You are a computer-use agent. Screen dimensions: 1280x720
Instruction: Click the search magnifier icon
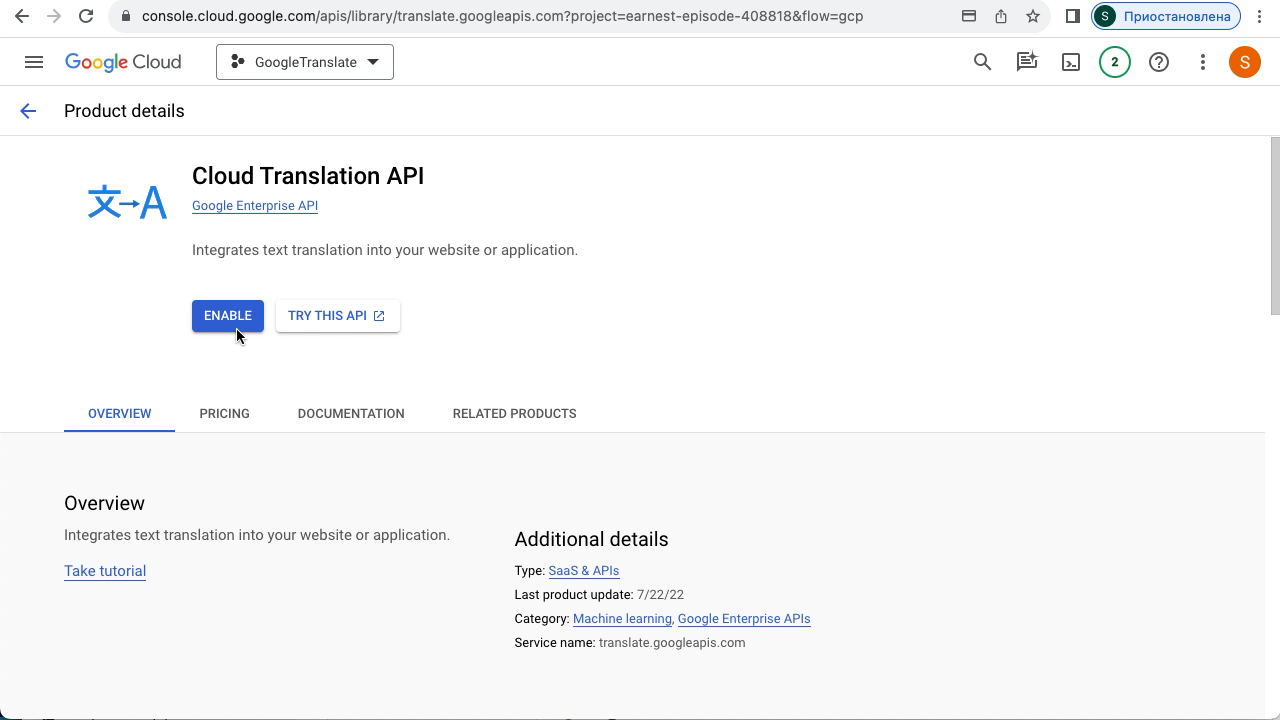(x=982, y=62)
